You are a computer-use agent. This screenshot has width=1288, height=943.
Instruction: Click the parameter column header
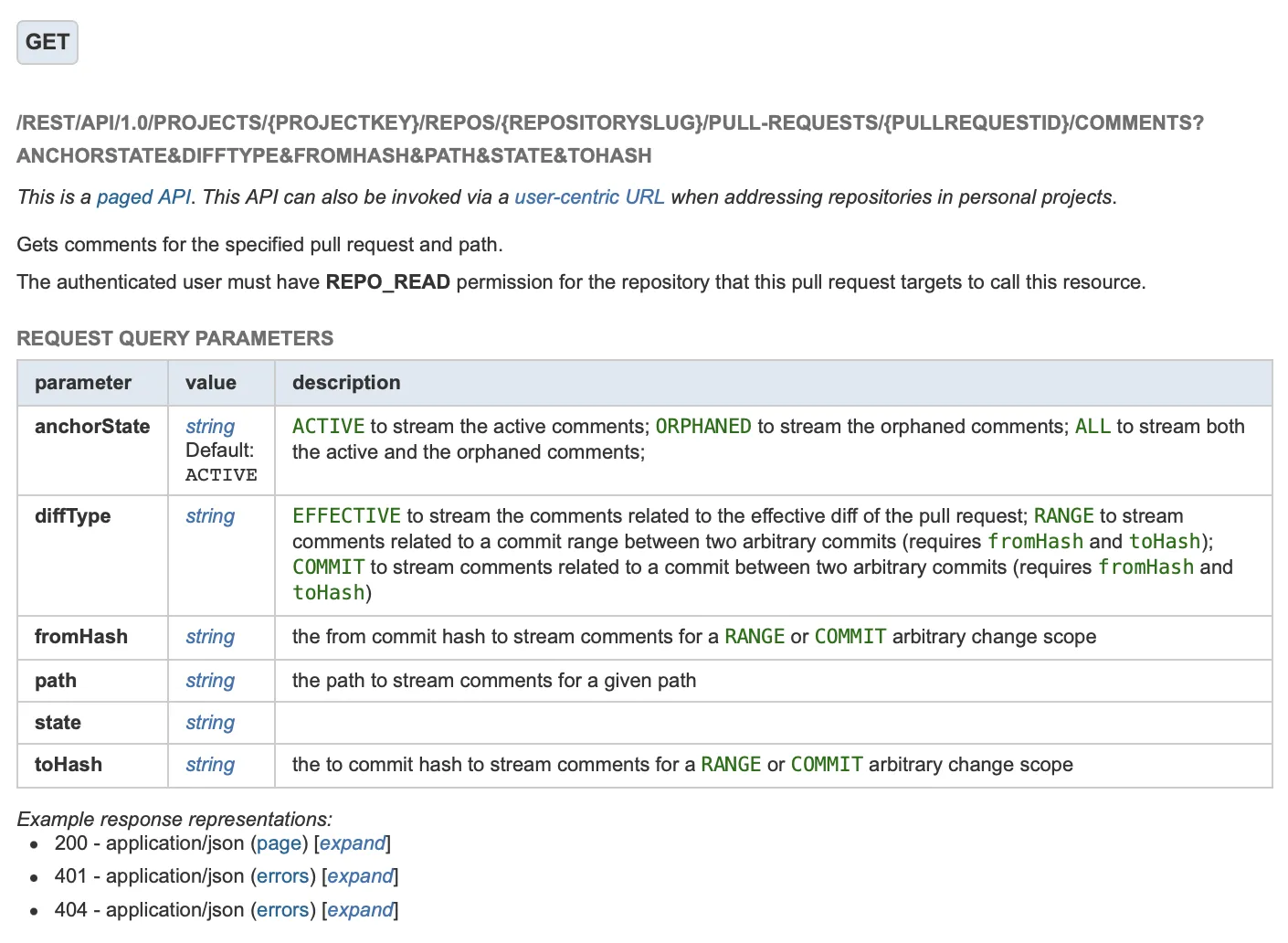pyautogui.click(x=83, y=383)
